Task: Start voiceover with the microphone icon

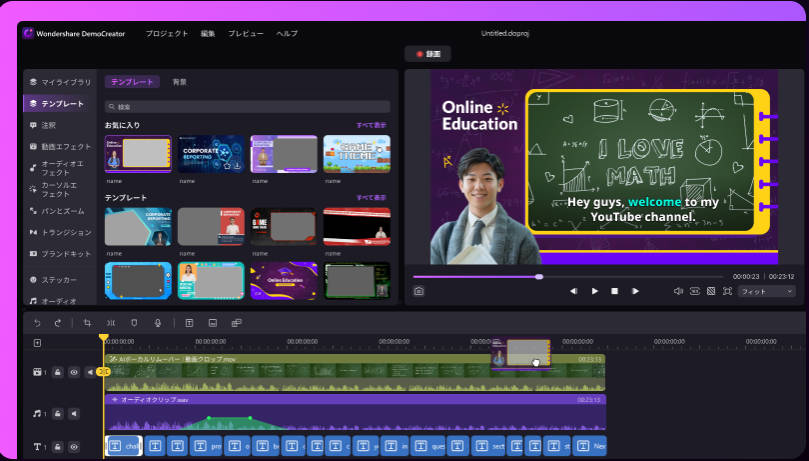Action: click(158, 323)
